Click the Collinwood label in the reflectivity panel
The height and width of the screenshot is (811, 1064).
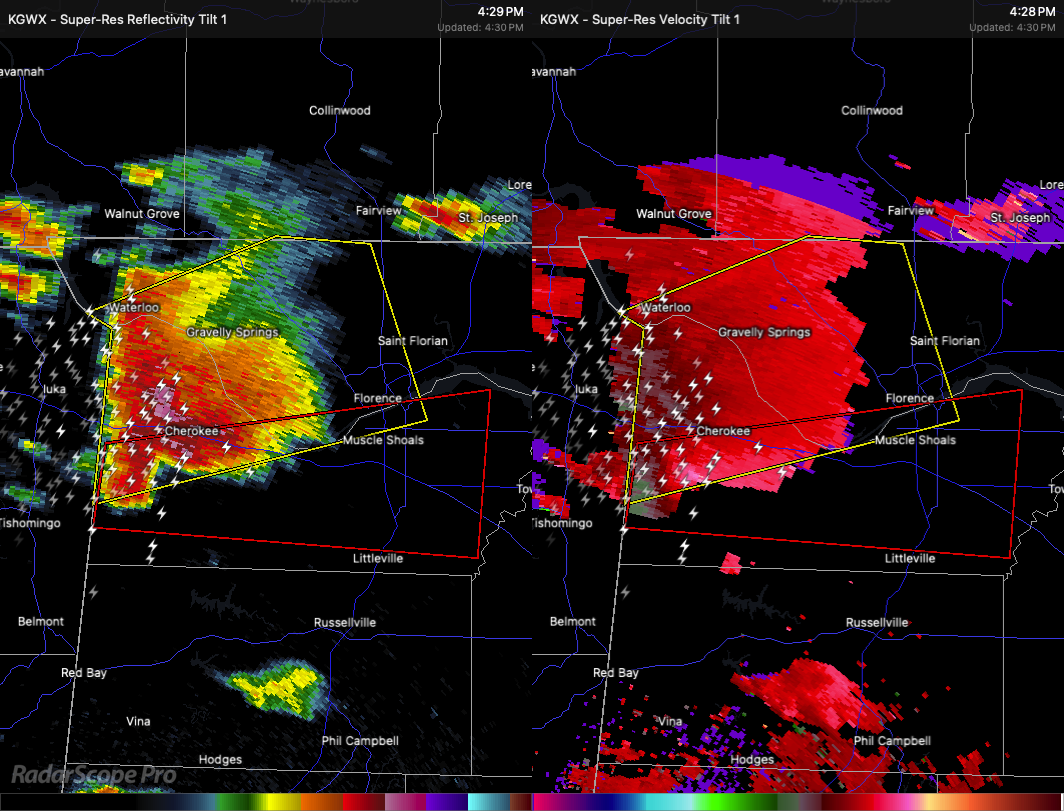click(340, 111)
